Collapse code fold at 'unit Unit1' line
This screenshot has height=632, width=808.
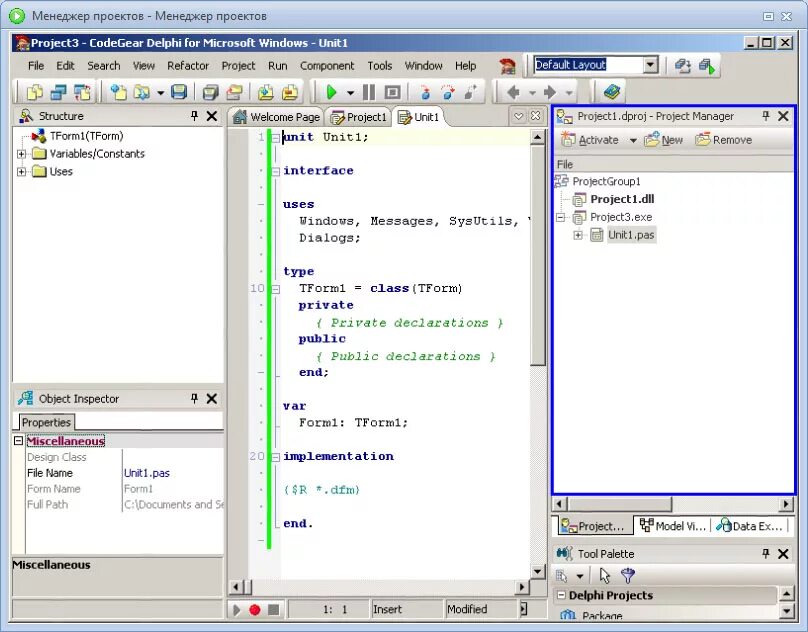point(276,138)
